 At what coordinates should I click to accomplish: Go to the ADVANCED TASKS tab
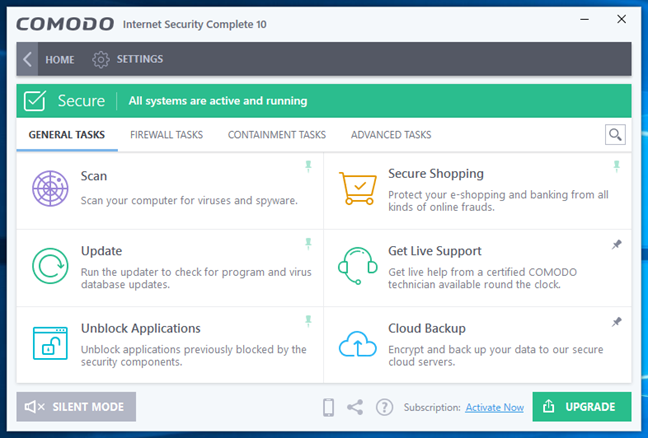(x=391, y=135)
